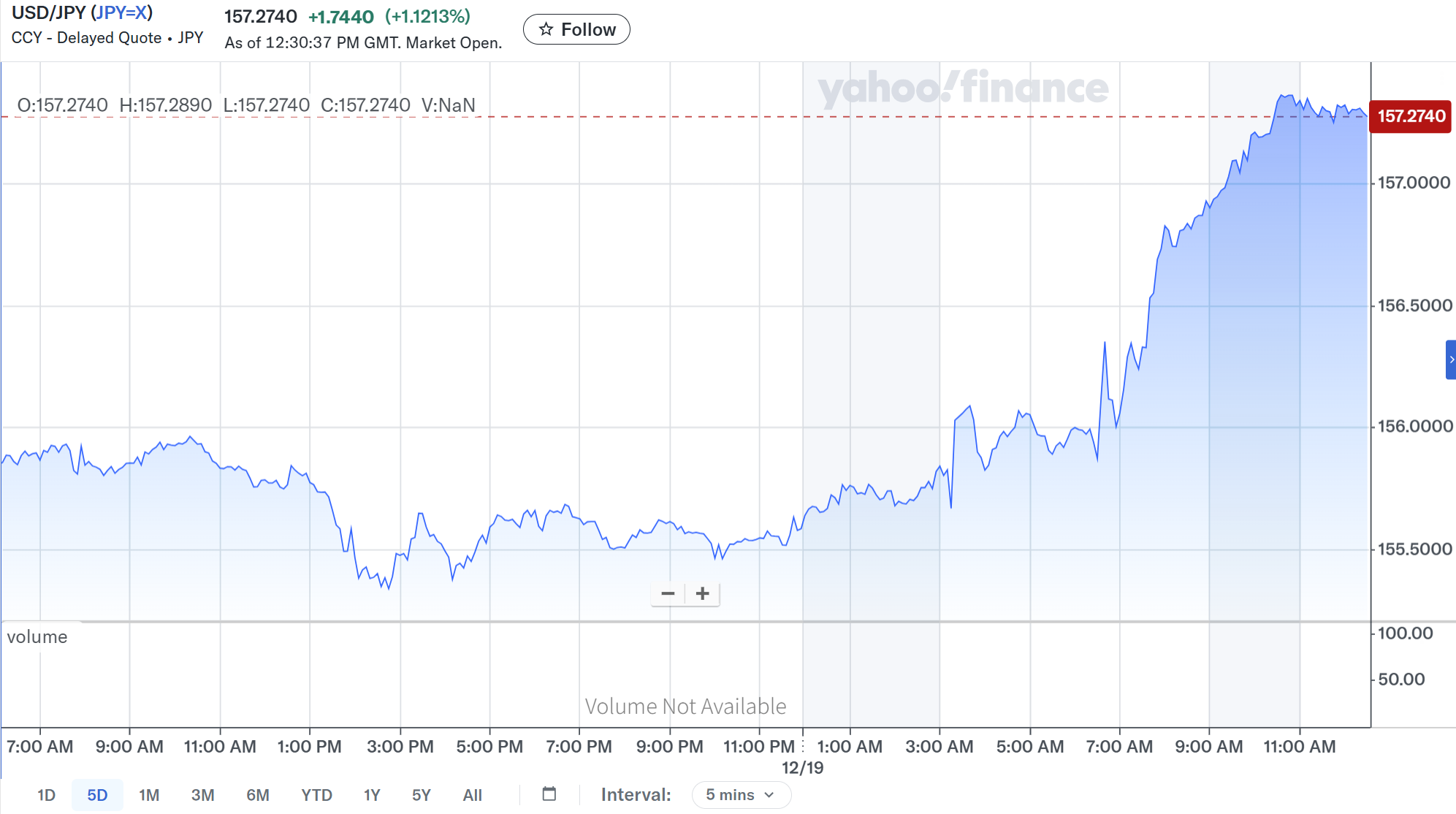The width and height of the screenshot is (1456, 814).
Task: Switch to 1M time range
Action: [149, 795]
